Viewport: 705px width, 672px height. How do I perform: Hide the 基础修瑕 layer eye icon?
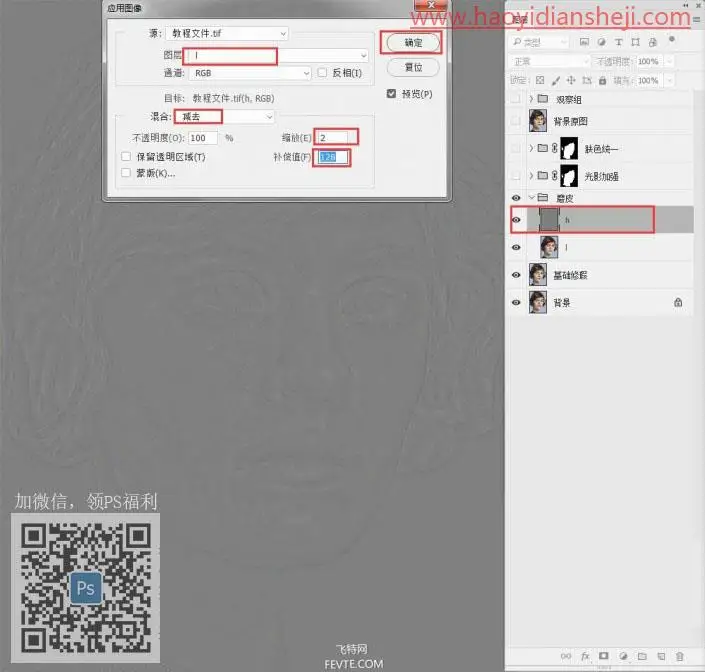point(516,275)
